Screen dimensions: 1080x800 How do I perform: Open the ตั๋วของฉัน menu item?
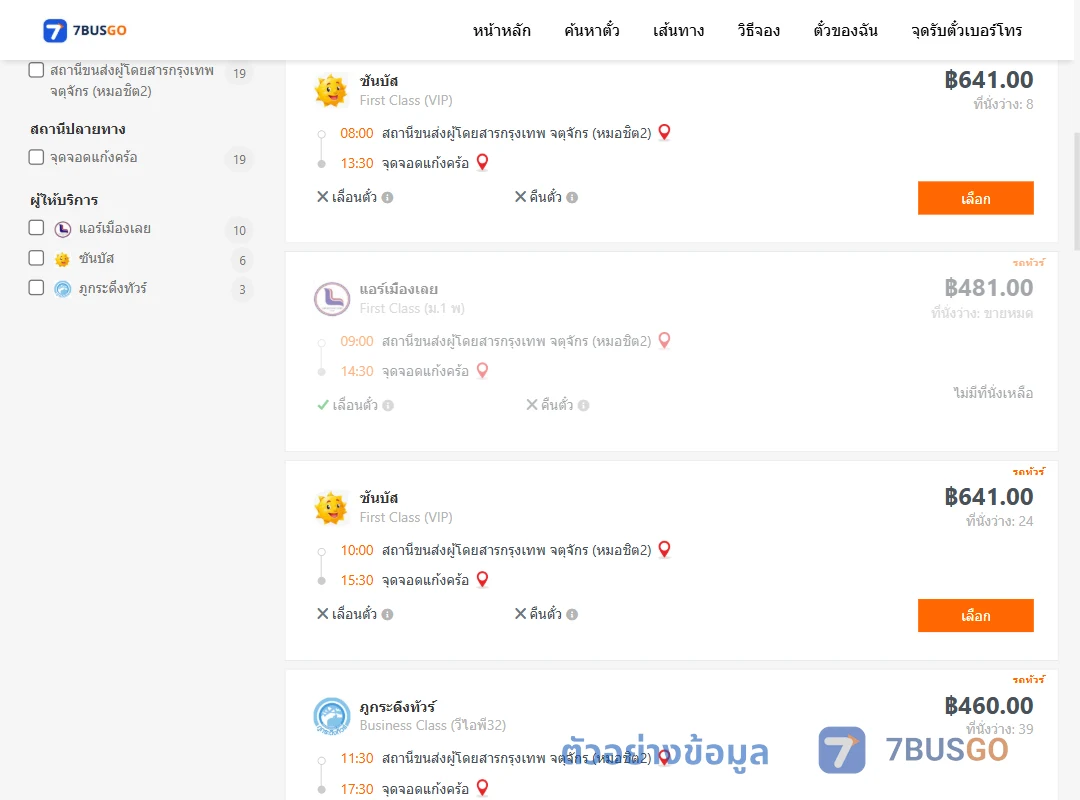(845, 30)
